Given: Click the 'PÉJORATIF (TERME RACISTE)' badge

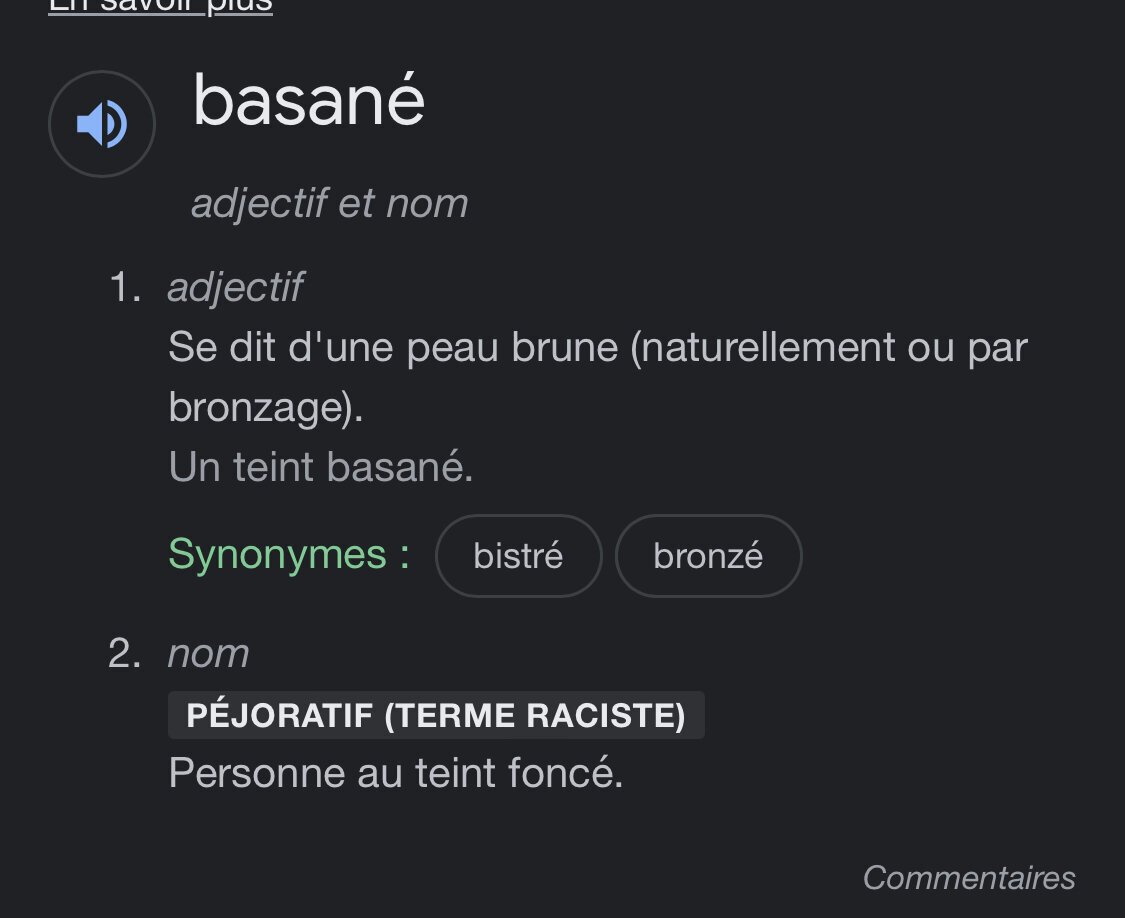Looking at the screenshot, I should 436,715.
